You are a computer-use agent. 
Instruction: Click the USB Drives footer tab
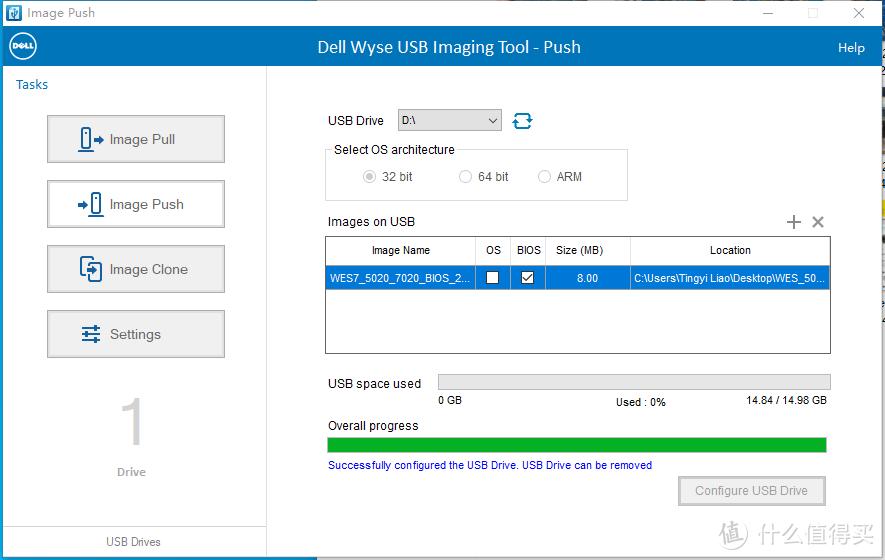(x=133, y=541)
